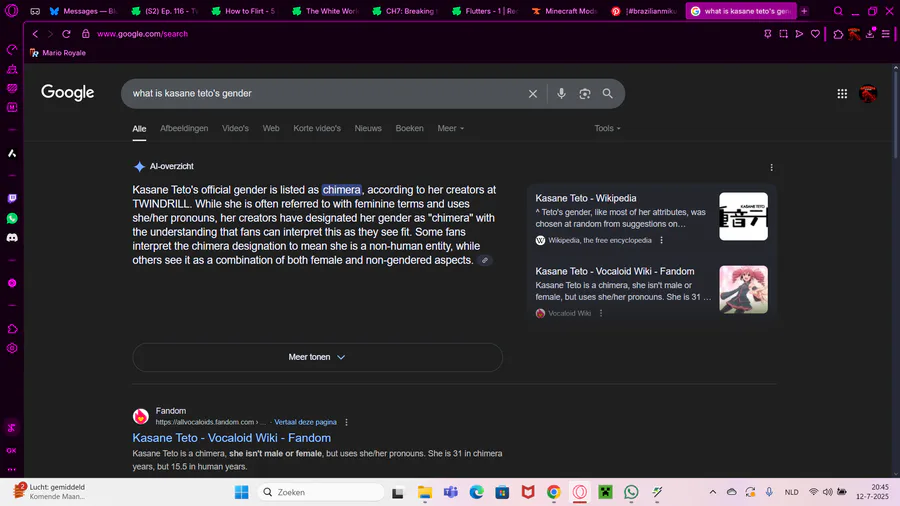Switch to the How to Flirt tab

point(244,11)
